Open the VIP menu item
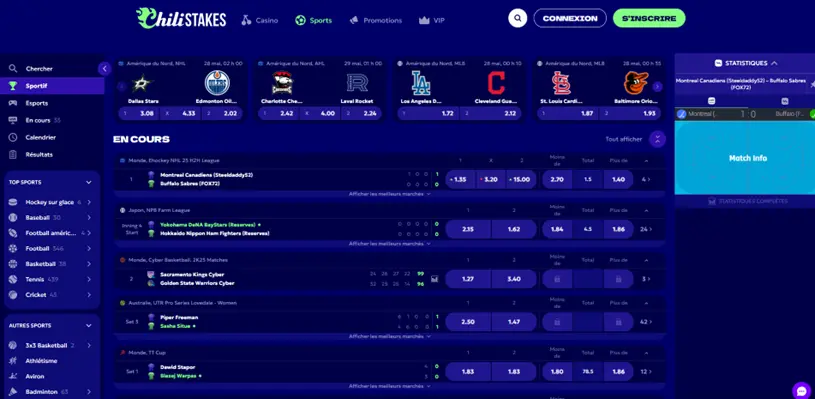This screenshot has width=815, height=399. pos(431,21)
